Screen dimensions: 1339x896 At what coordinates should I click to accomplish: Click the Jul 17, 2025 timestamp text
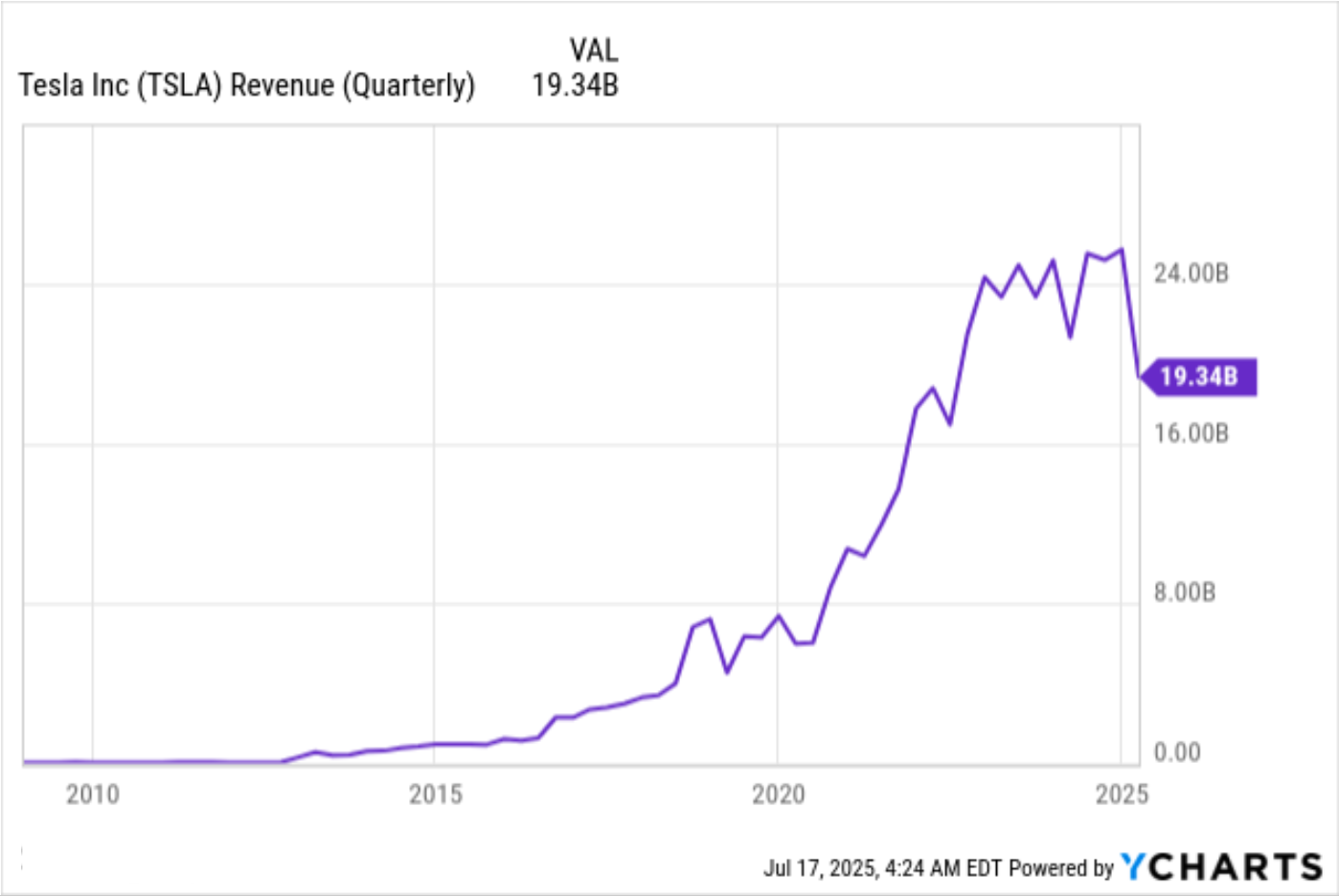(882, 868)
